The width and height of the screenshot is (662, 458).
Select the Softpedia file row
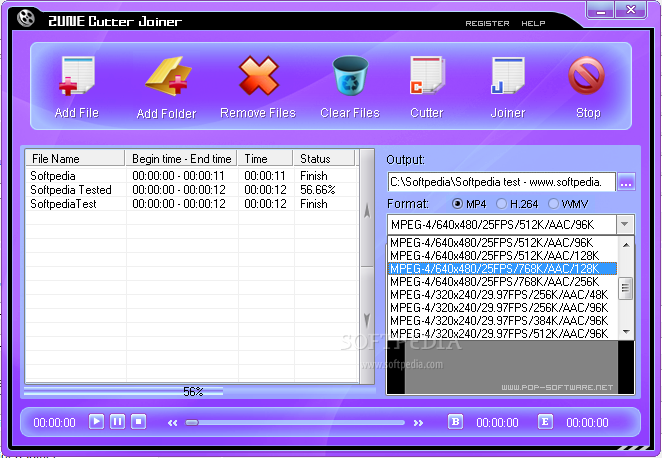(192, 176)
